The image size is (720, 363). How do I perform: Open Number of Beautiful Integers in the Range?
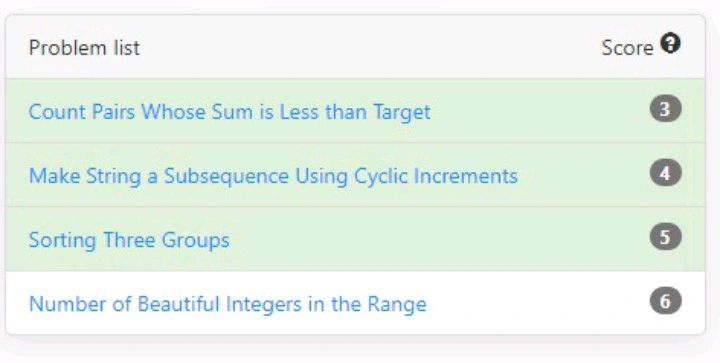click(228, 304)
